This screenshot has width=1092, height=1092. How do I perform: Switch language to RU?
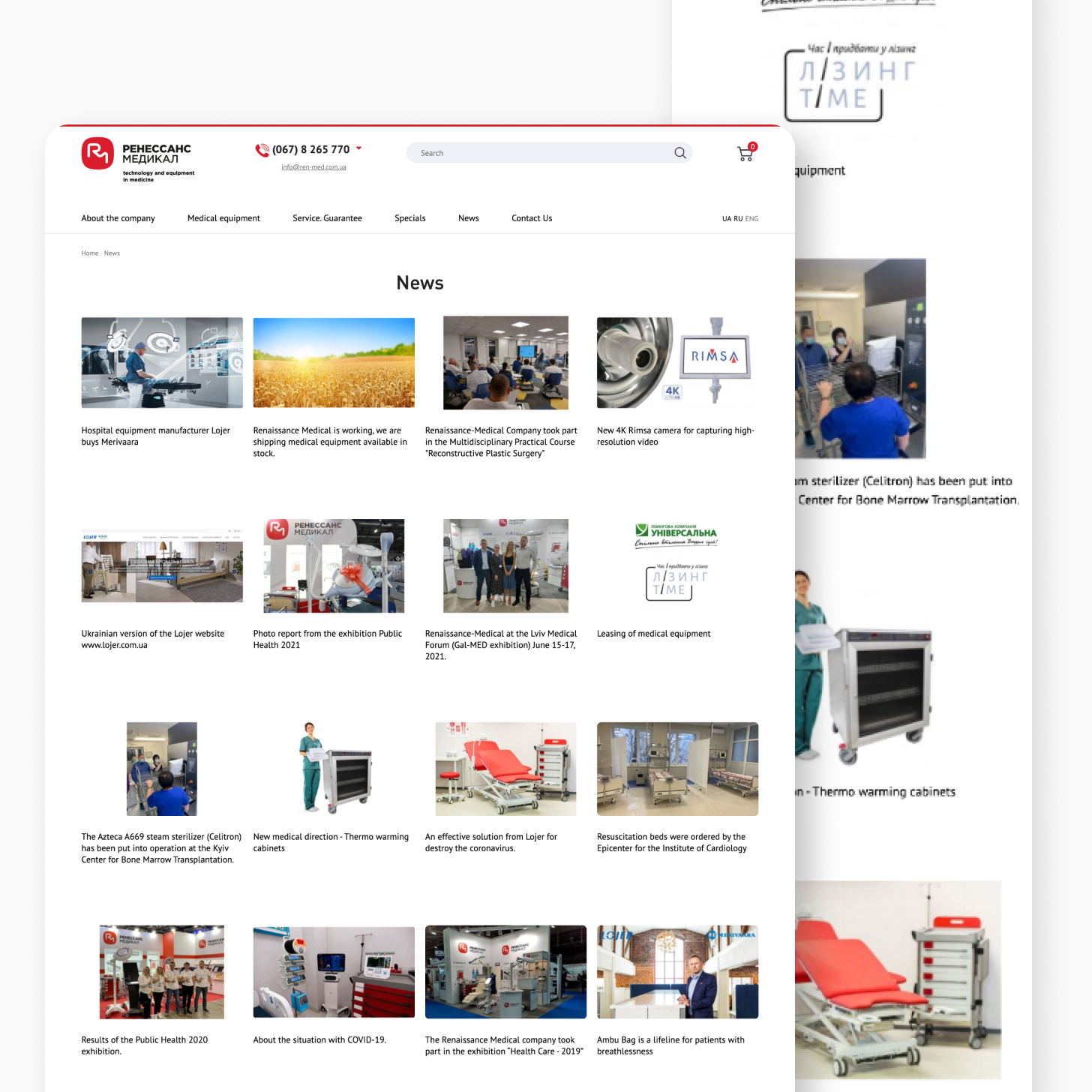738,219
